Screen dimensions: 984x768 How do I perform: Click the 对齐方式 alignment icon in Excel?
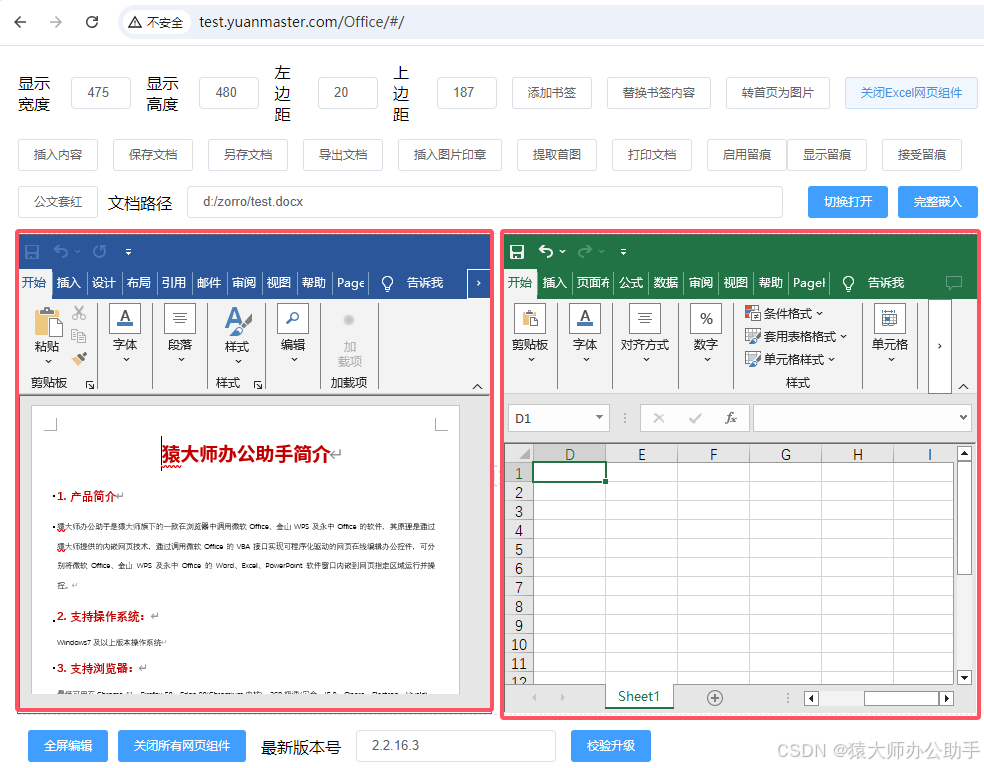pyautogui.click(x=644, y=318)
